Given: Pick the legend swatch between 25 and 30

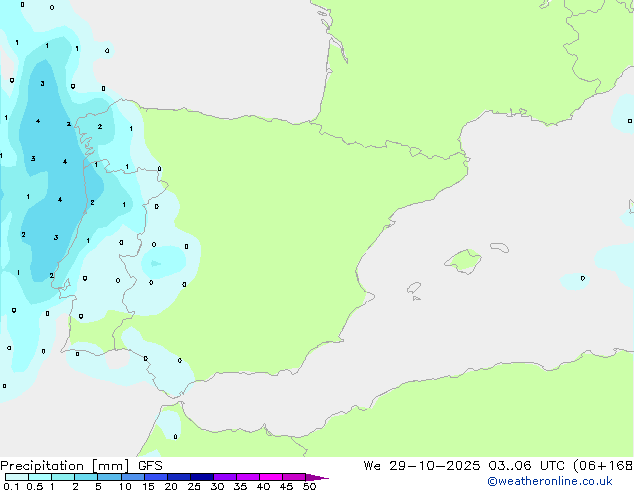Looking at the screenshot, I should pos(202,477).
